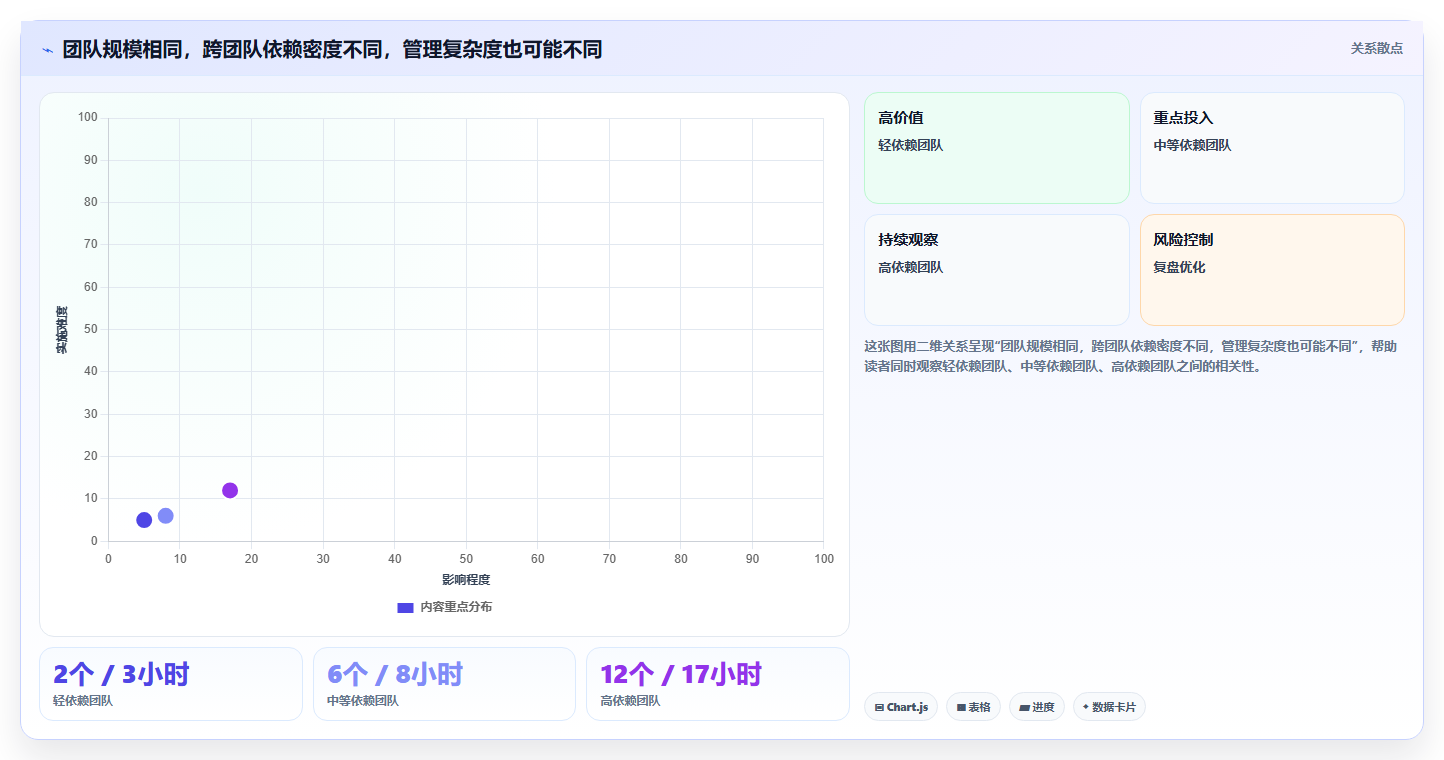Open the 风险控制 card

click(1272, 270)
